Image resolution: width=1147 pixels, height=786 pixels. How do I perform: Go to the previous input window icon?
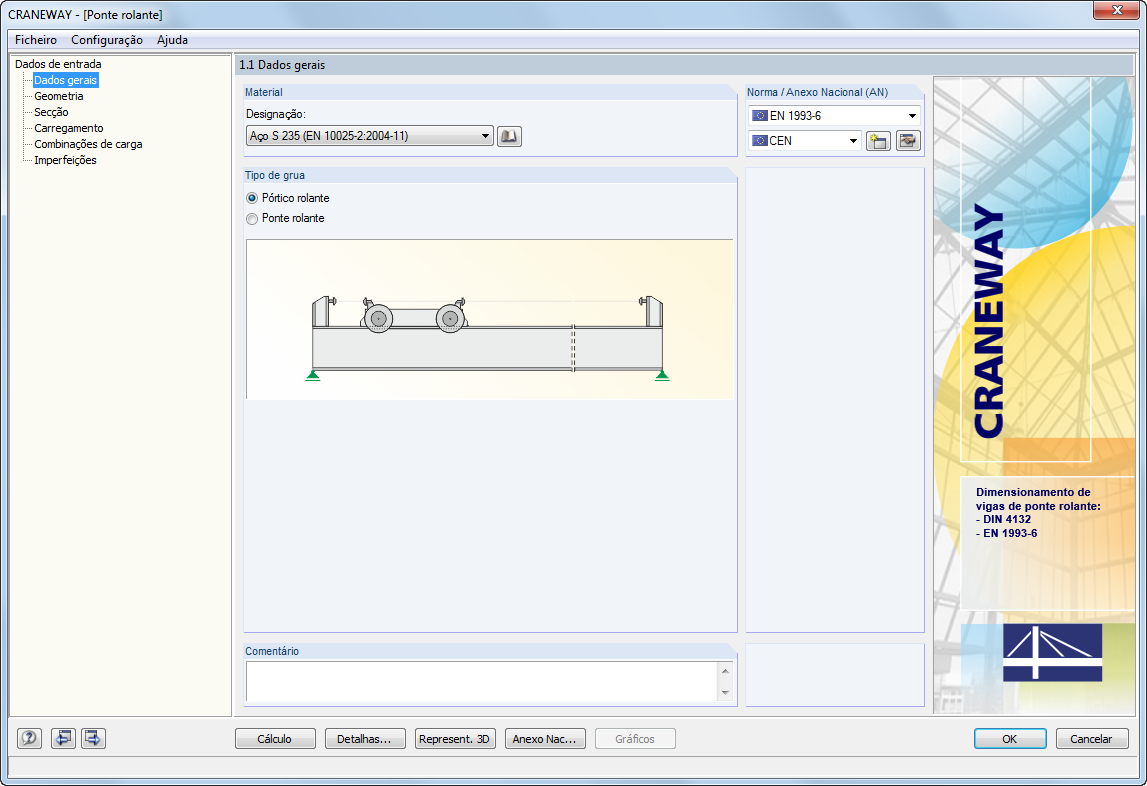pos(64,738)
